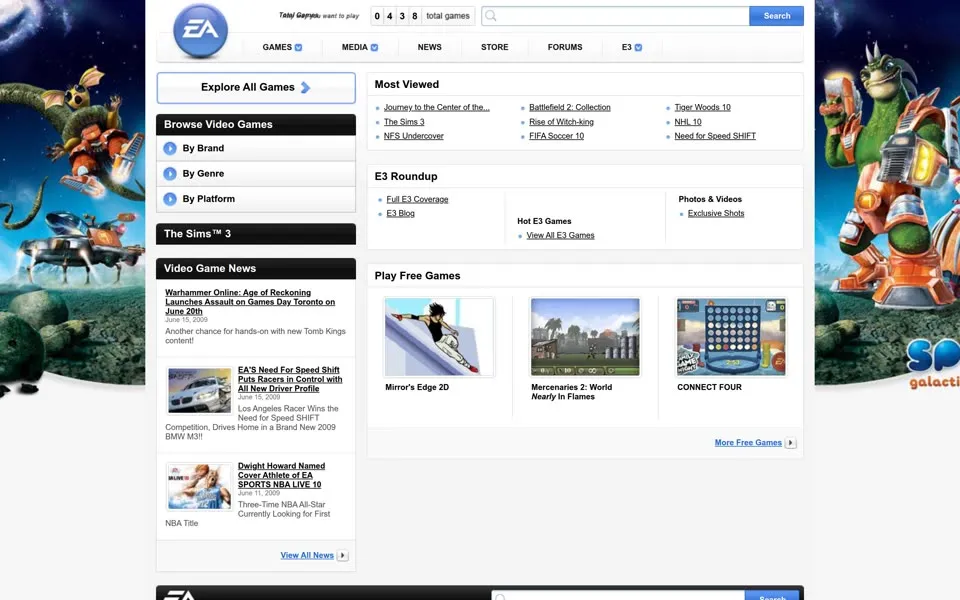
Task: Click the chevron icon on Explore All Games
Action: pyautogui.click(x=306, y=88)
